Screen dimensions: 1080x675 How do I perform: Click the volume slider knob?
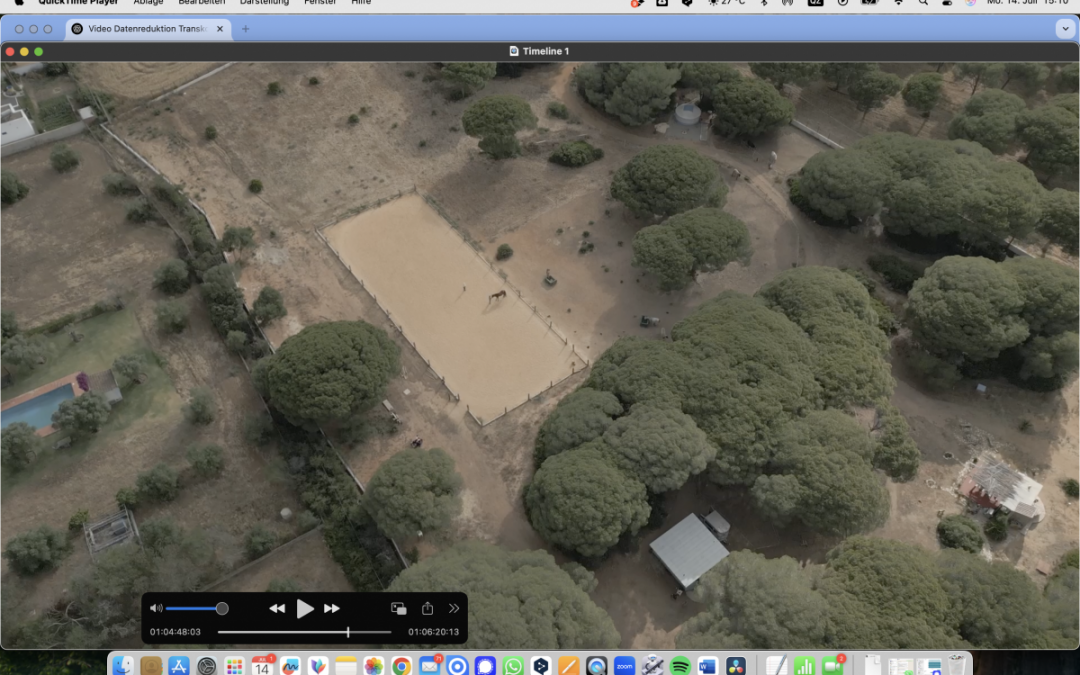click(222, 608)
